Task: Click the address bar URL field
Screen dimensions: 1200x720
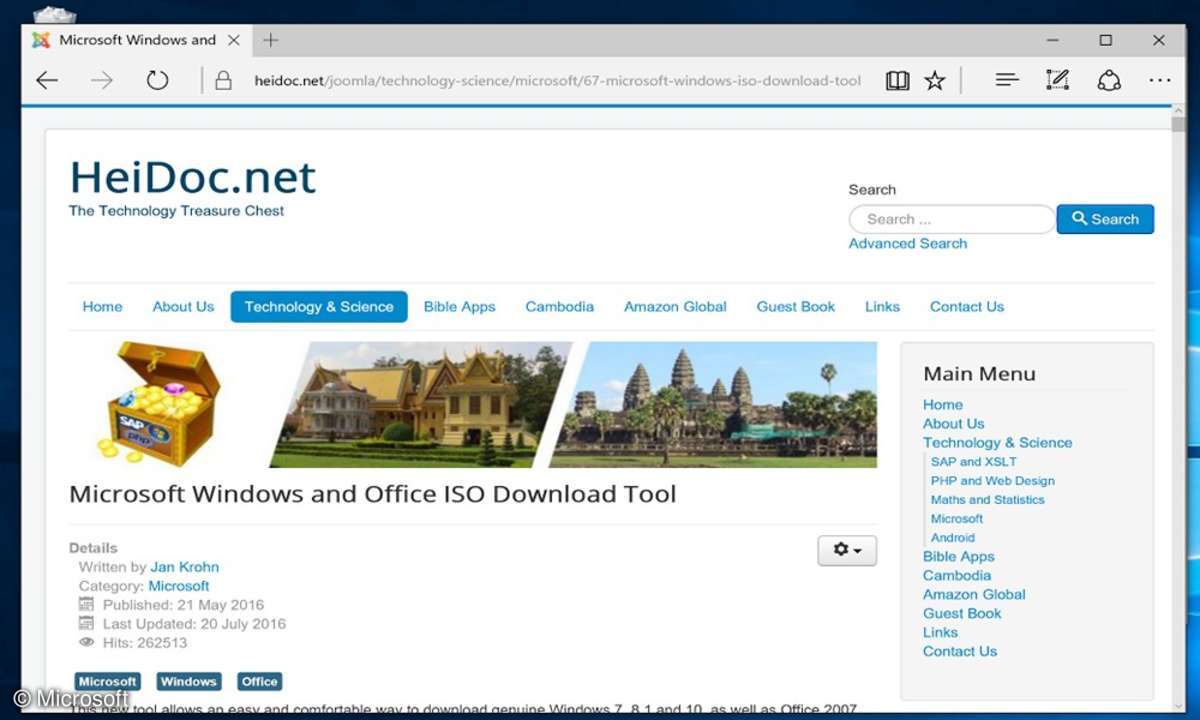Action: [x=557, y=81]
